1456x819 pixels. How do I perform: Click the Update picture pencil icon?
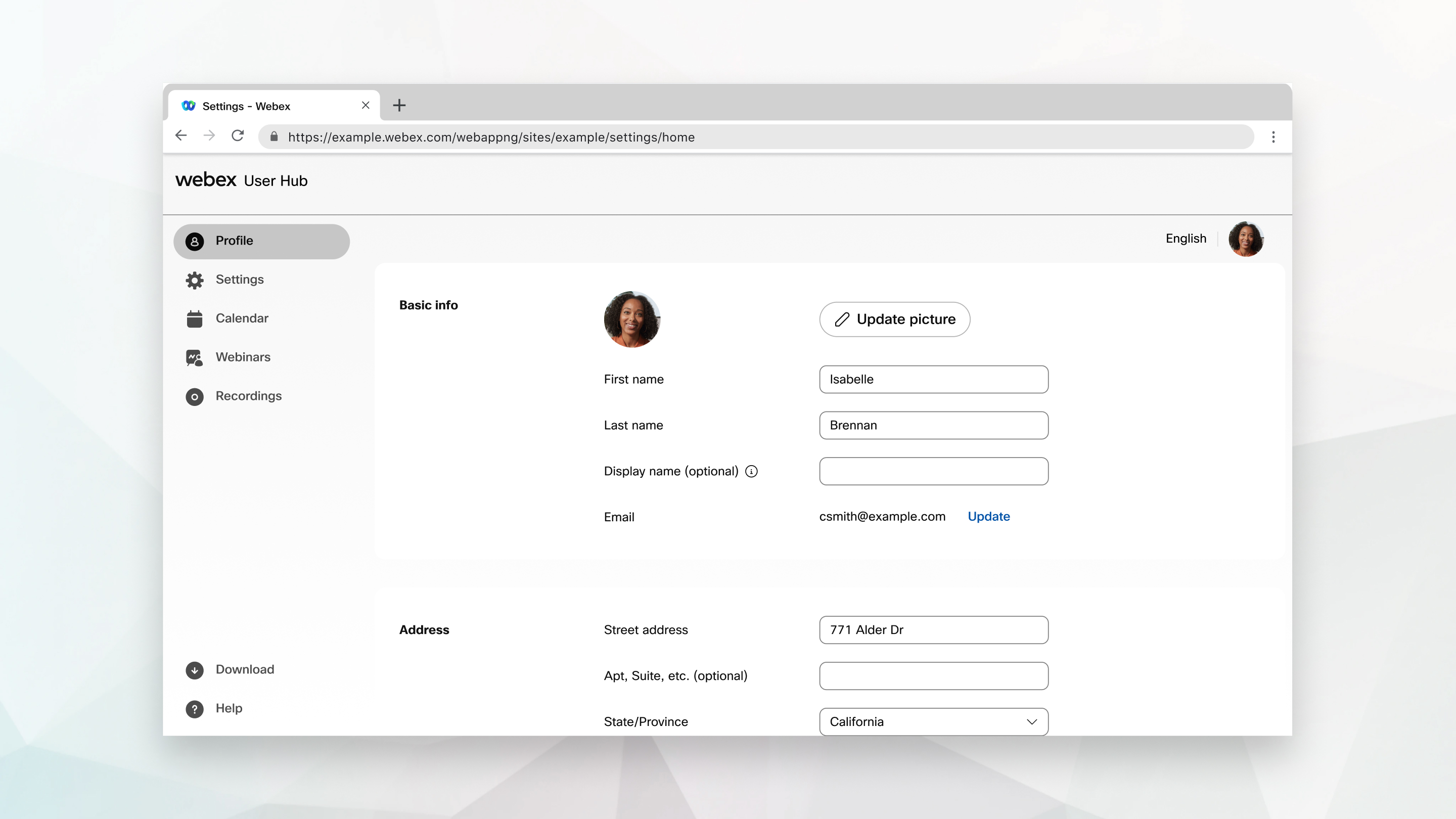coord(840,319)
